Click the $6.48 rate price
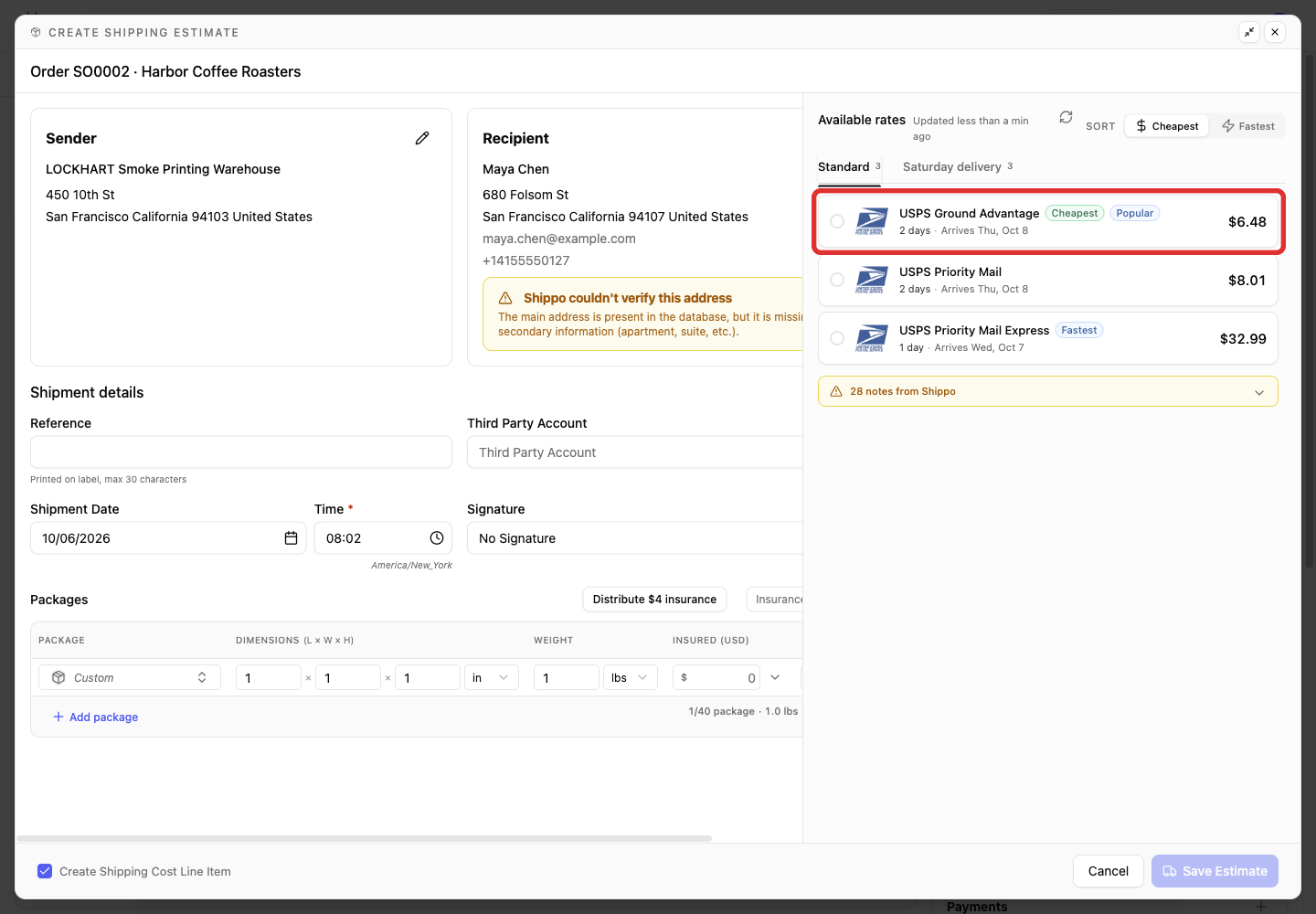Viewport: 1316px width, 914px height. pyautogui.click(x=1247, y=222)
